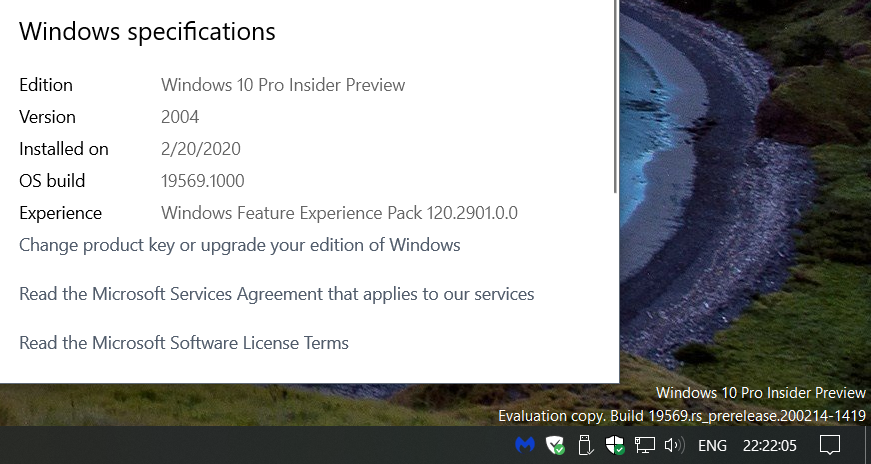Image resolution: width=871 pixels, height=464 pixels.
Task: Open Microsoft Services Agreement link
Action: coord(277,294)
